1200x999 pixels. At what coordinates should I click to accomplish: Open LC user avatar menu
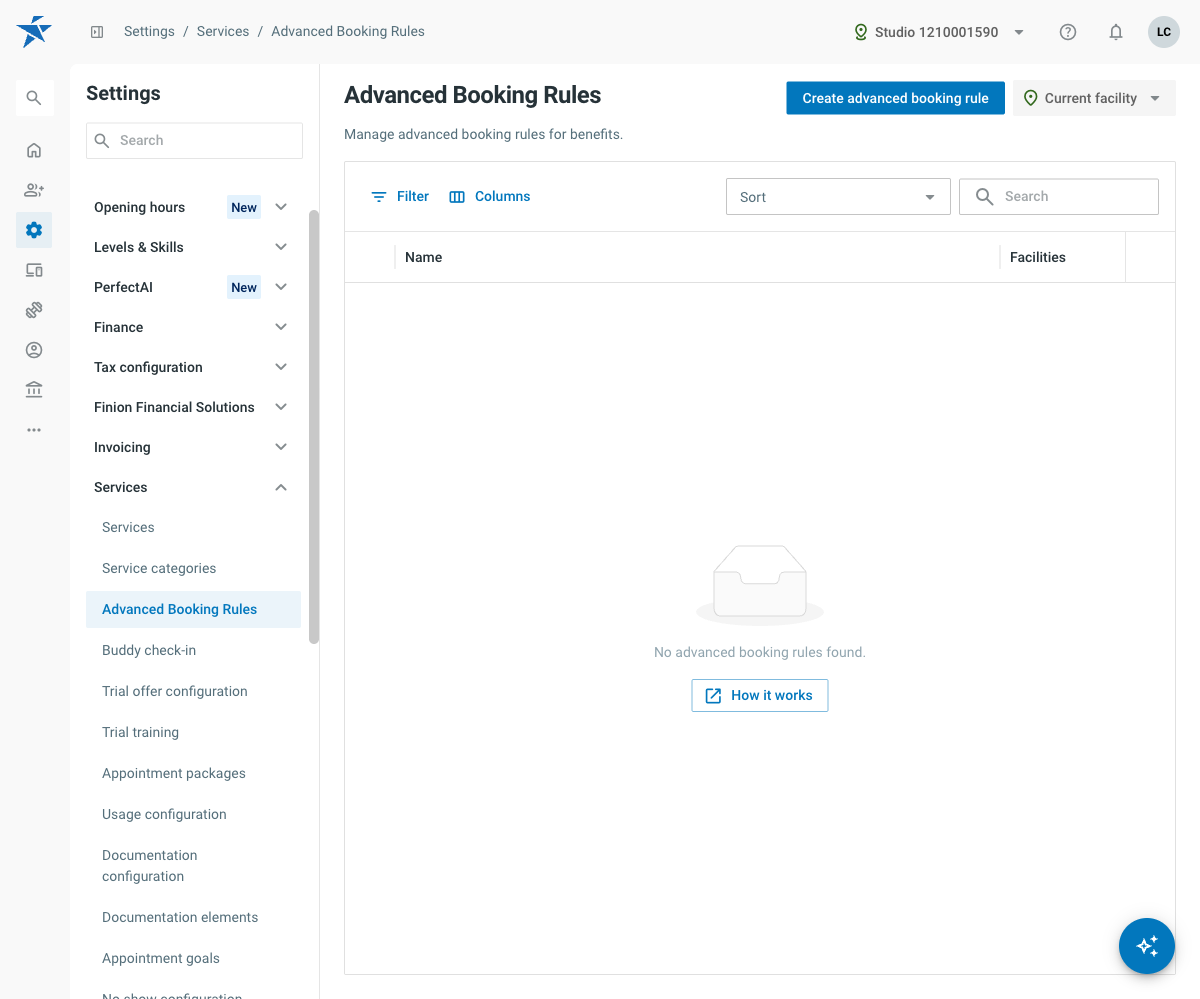pos(1164,32)
